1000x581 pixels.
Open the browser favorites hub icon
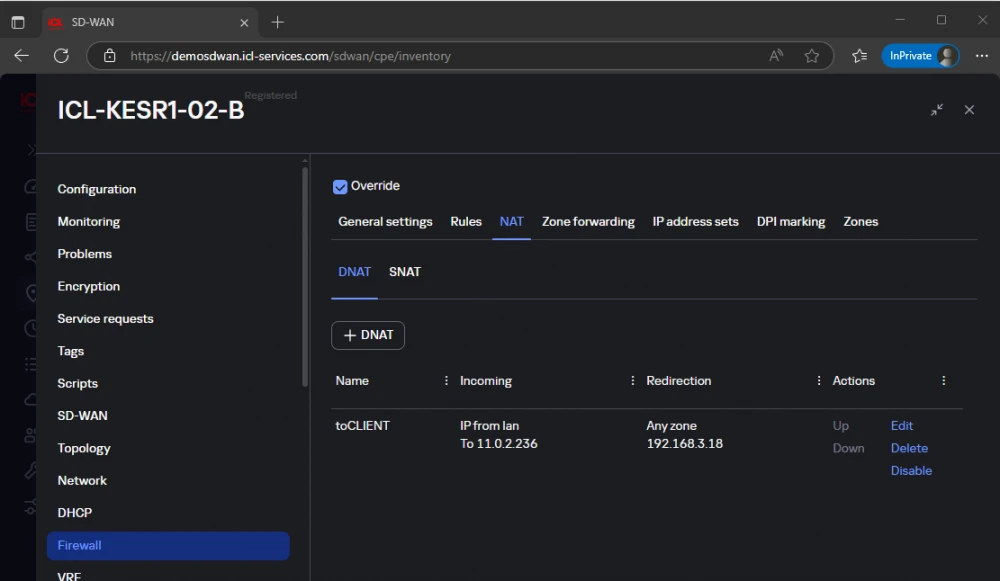coord(859,56)
